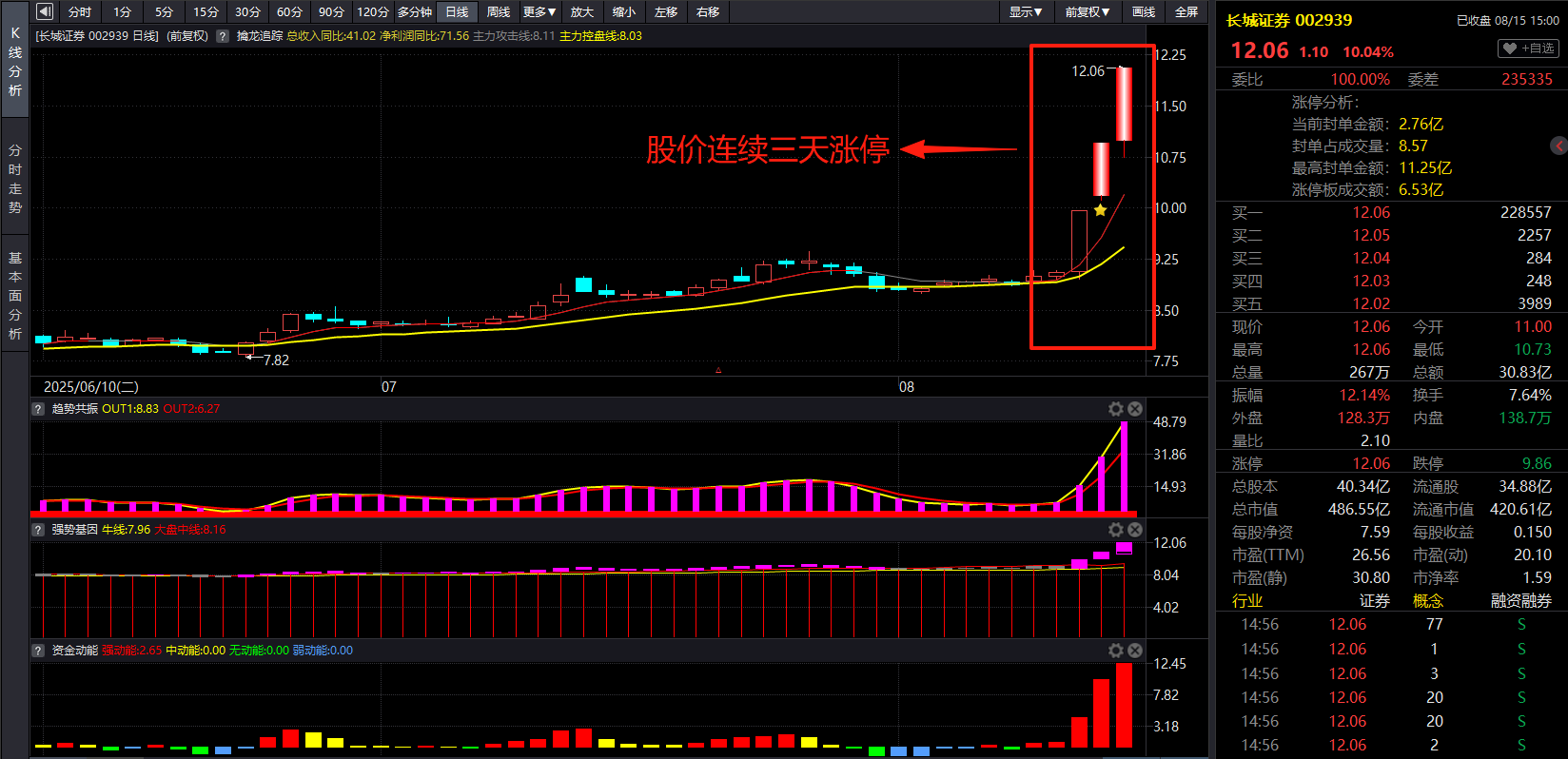Image resolution: width=1568 pixels, height=759 pixels.
Task: Click the 7.82 low price label on chart
Action: pos(276,360)
